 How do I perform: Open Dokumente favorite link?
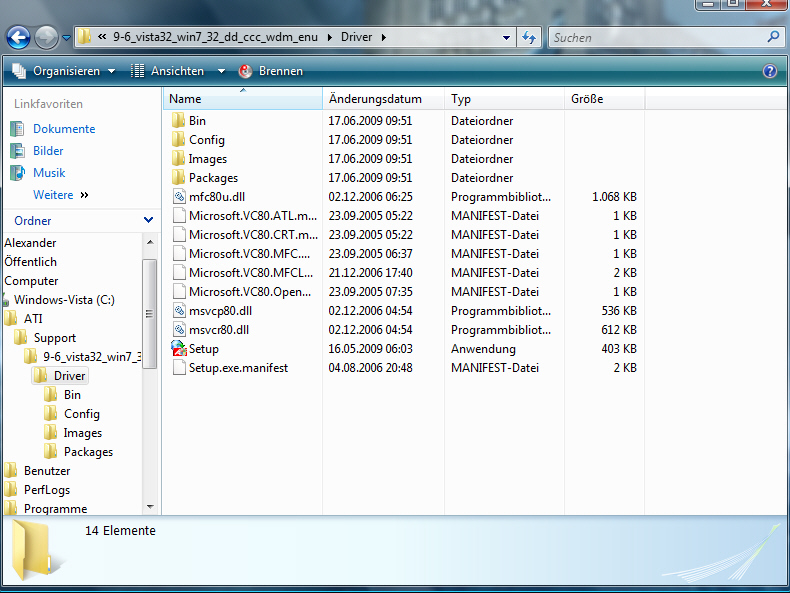click(x=64, y=129)
